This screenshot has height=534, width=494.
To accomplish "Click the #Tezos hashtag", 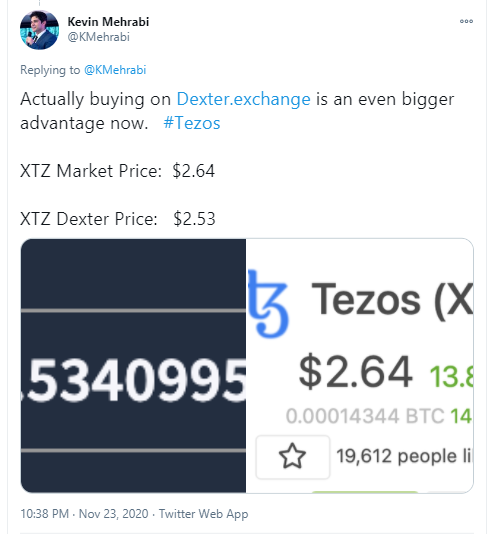I will [x=192, y=123].
